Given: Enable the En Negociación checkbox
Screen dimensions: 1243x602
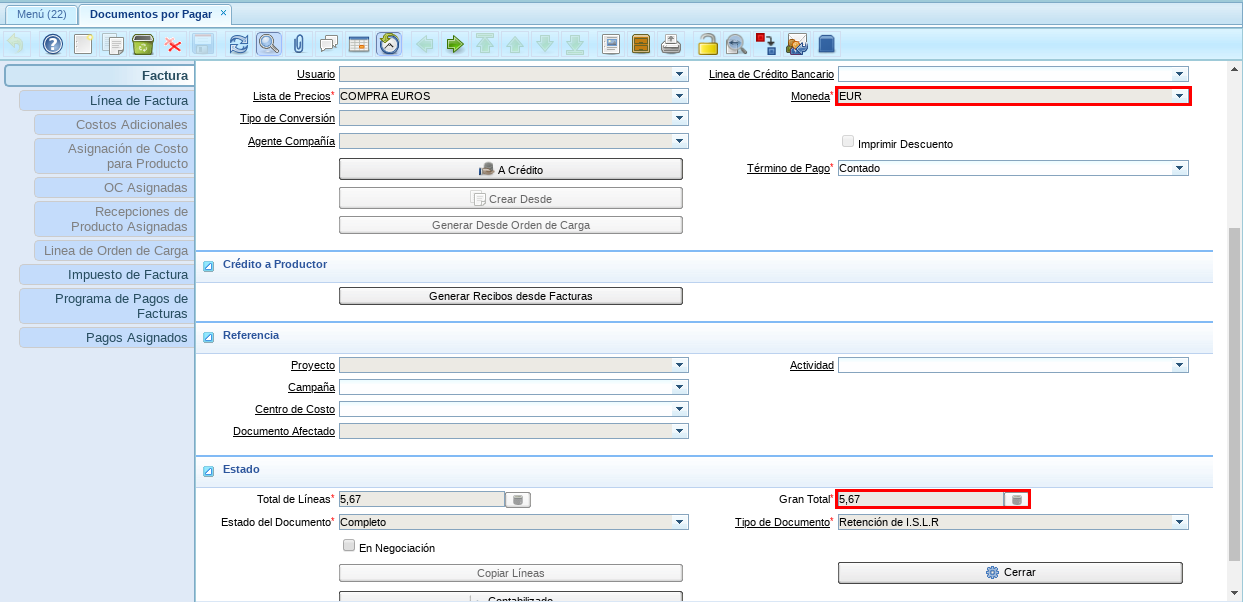Looking at the screenshot, I should [349, 546].
